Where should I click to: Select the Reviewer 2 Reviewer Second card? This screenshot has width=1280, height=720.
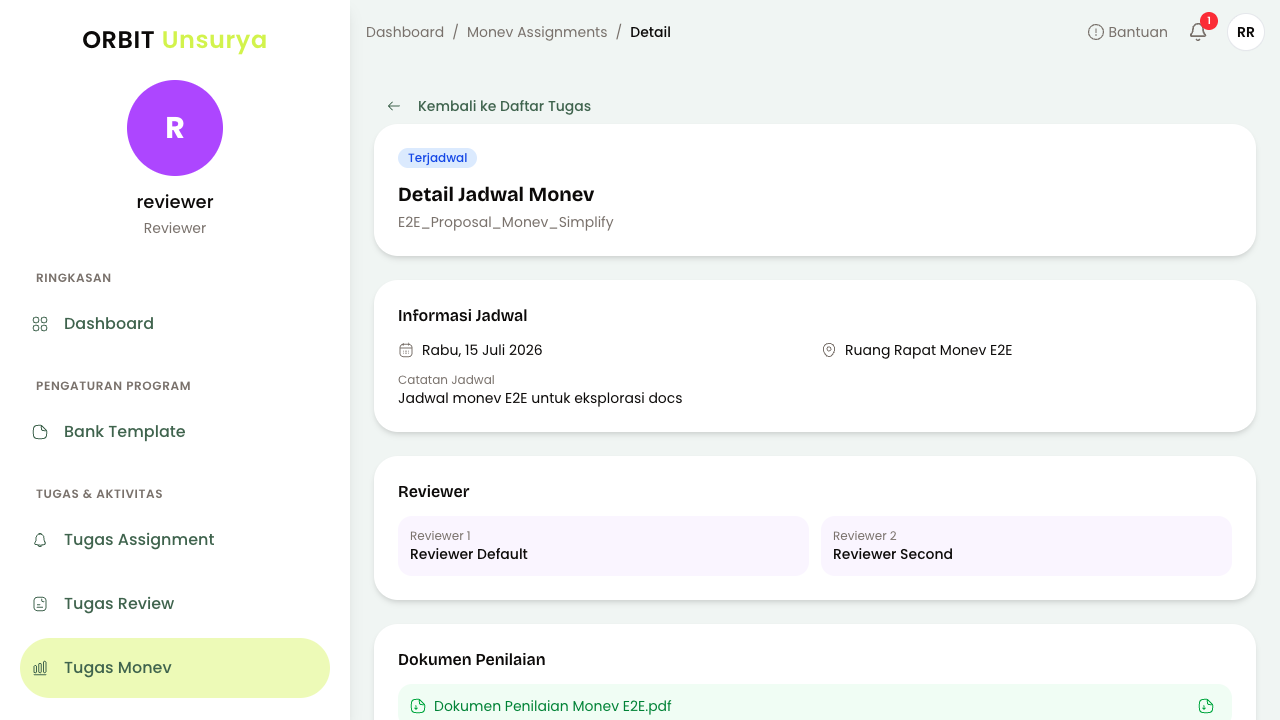coord(1026,546)
